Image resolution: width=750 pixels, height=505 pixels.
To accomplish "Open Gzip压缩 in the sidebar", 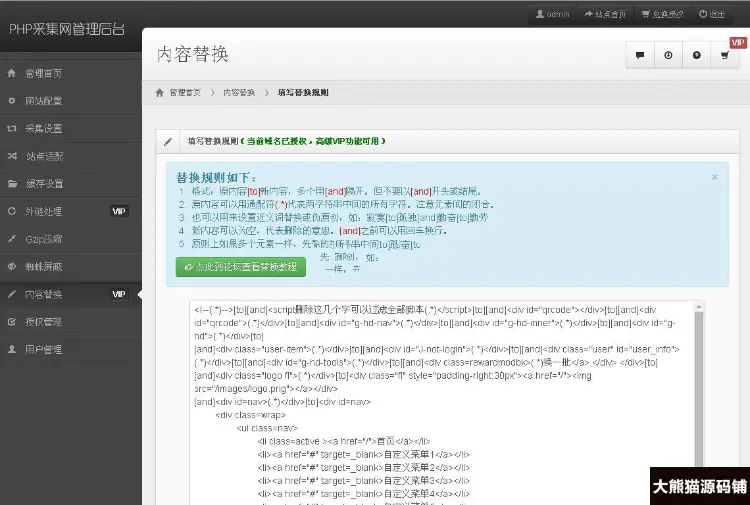I will (x=71, y=239).
